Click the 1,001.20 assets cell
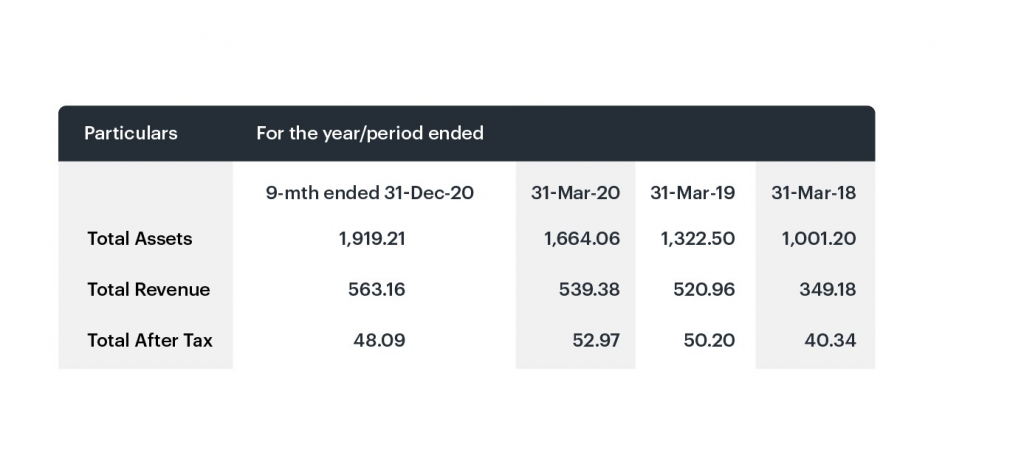Screen dimensions: 1024x461 [818, 239]
